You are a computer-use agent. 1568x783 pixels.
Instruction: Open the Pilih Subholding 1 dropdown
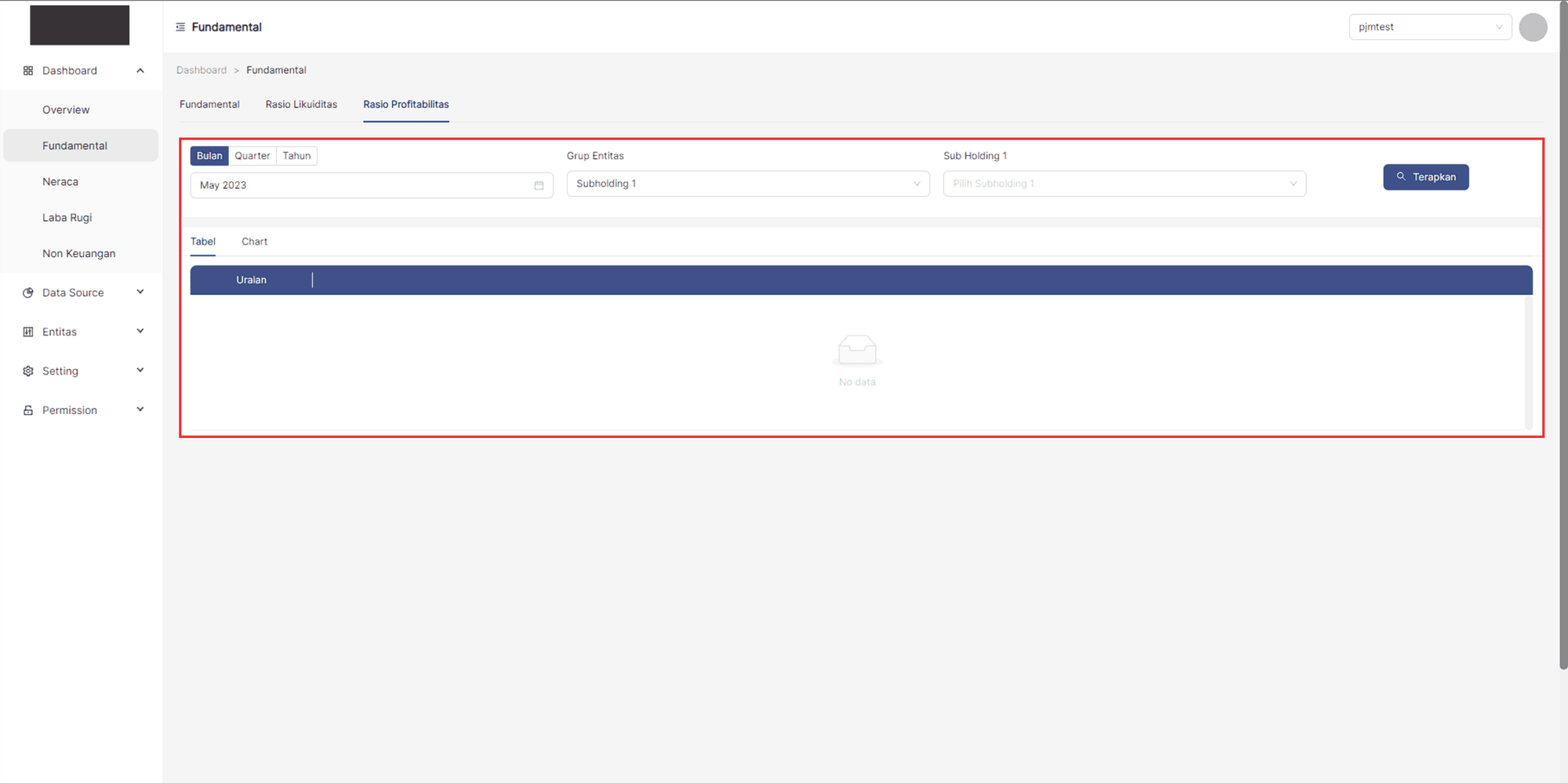click(x=1123, y=184)
